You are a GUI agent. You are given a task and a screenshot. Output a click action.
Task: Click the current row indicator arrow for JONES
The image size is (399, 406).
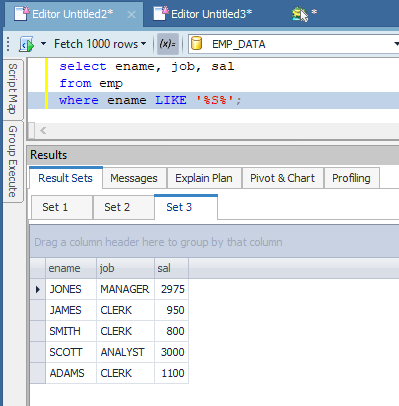(x=38, y=289)
